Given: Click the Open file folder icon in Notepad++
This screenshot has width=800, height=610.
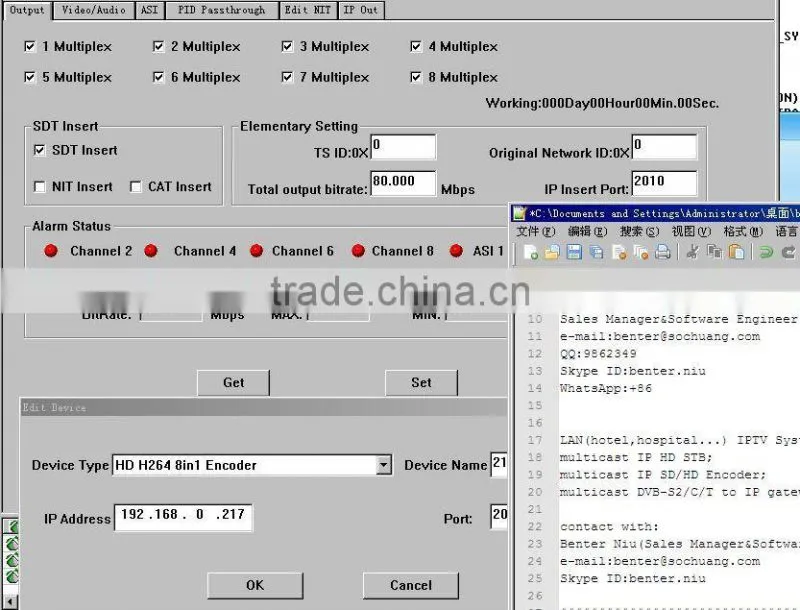Looking at the screenshot, I should coord(552,252).
